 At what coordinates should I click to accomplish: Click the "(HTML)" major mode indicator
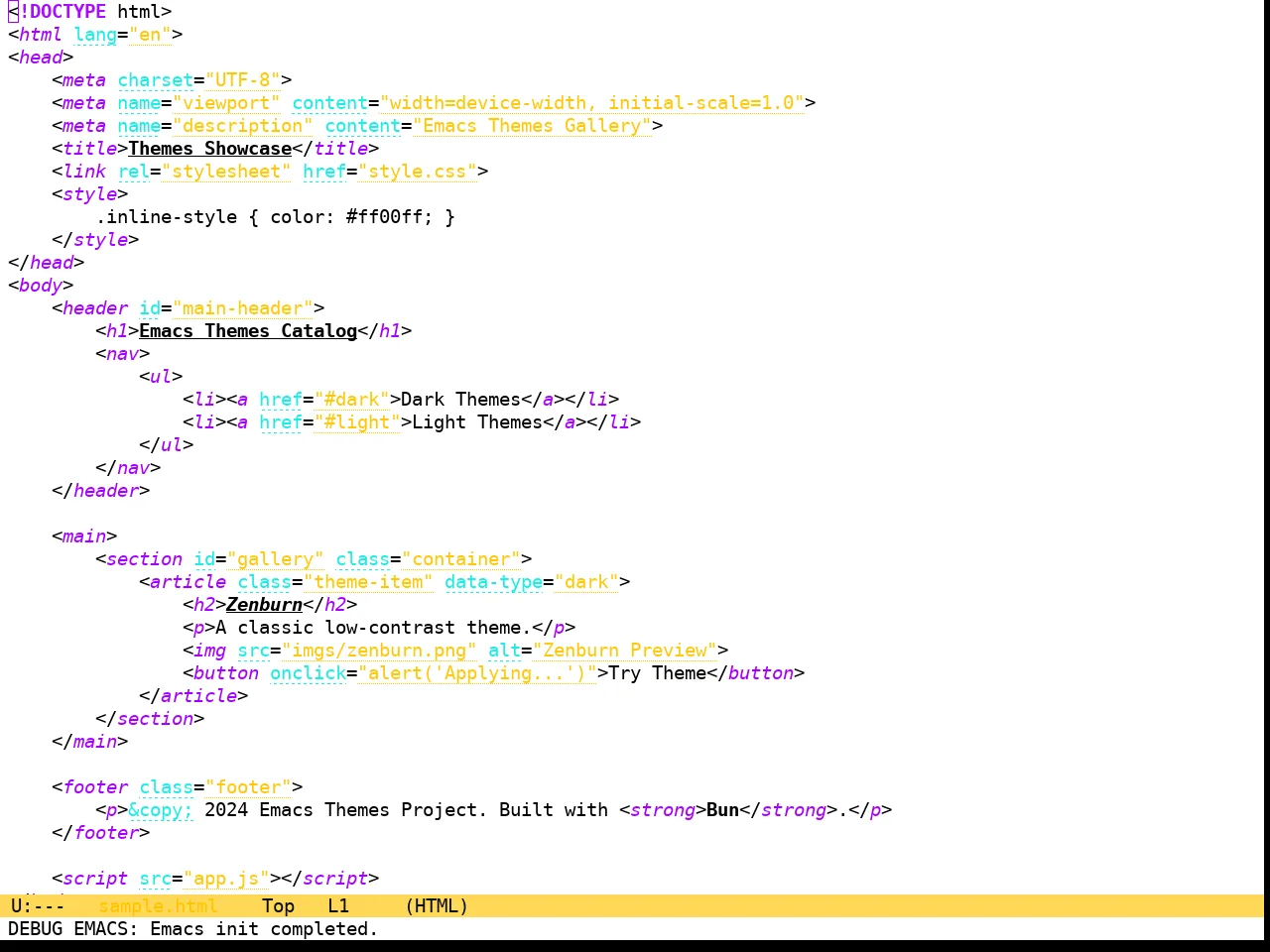tap(437, 905)
